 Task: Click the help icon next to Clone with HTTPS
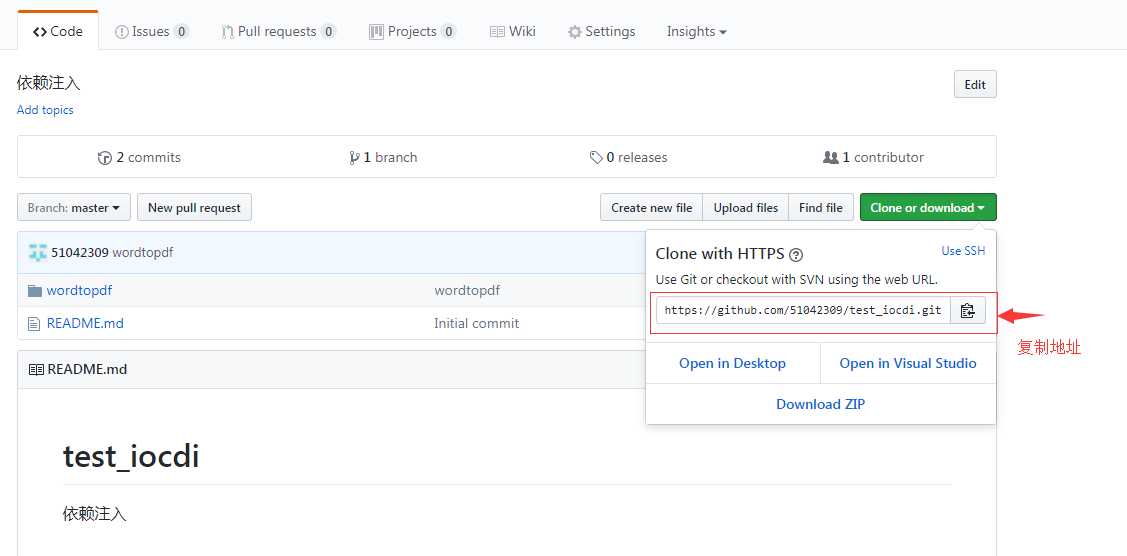796,254
